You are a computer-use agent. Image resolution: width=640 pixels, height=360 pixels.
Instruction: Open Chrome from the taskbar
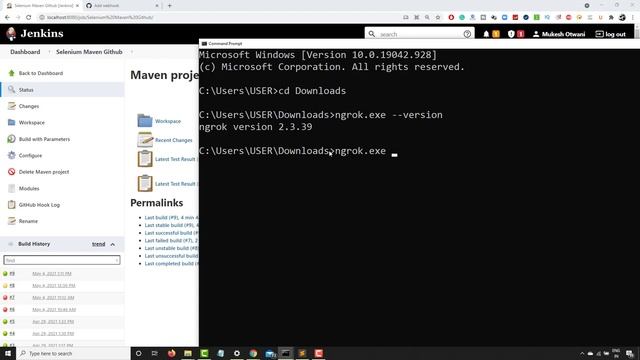[x=253, y=353]
